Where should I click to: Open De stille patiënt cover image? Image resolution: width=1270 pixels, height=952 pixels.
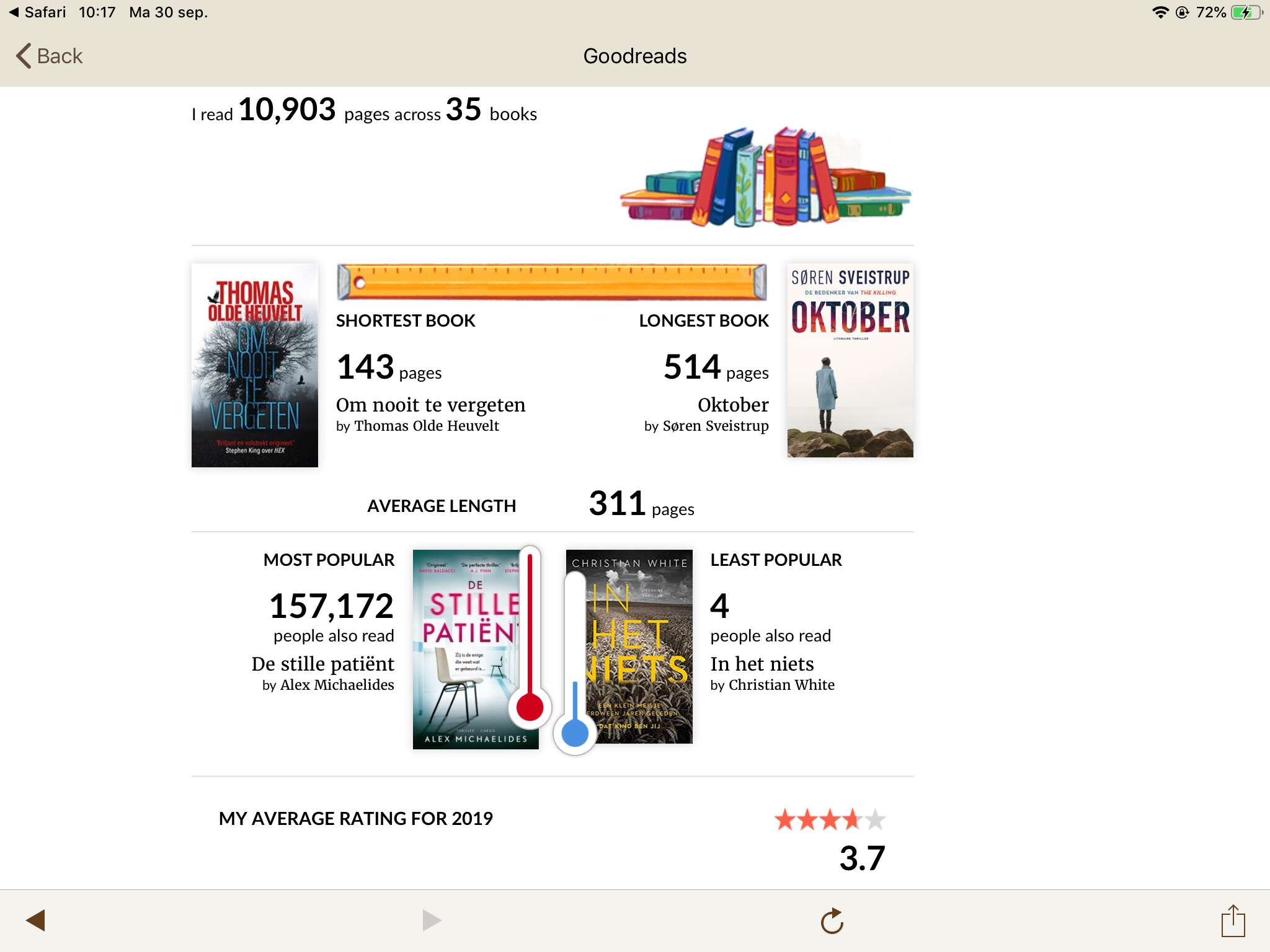point(476,649)
